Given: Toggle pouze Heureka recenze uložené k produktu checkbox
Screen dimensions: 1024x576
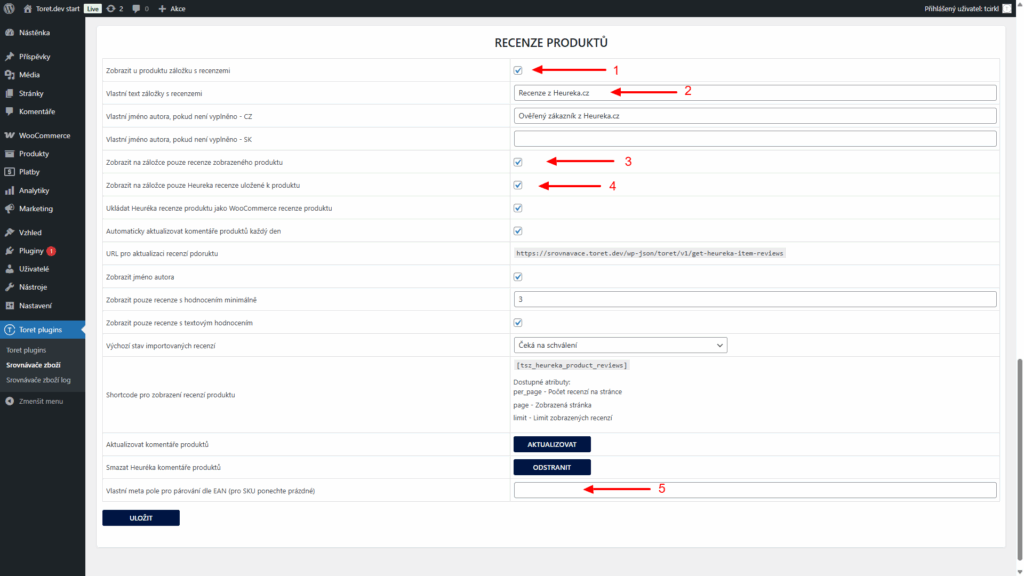Looking at the screenshot, I should pos(518,185).
